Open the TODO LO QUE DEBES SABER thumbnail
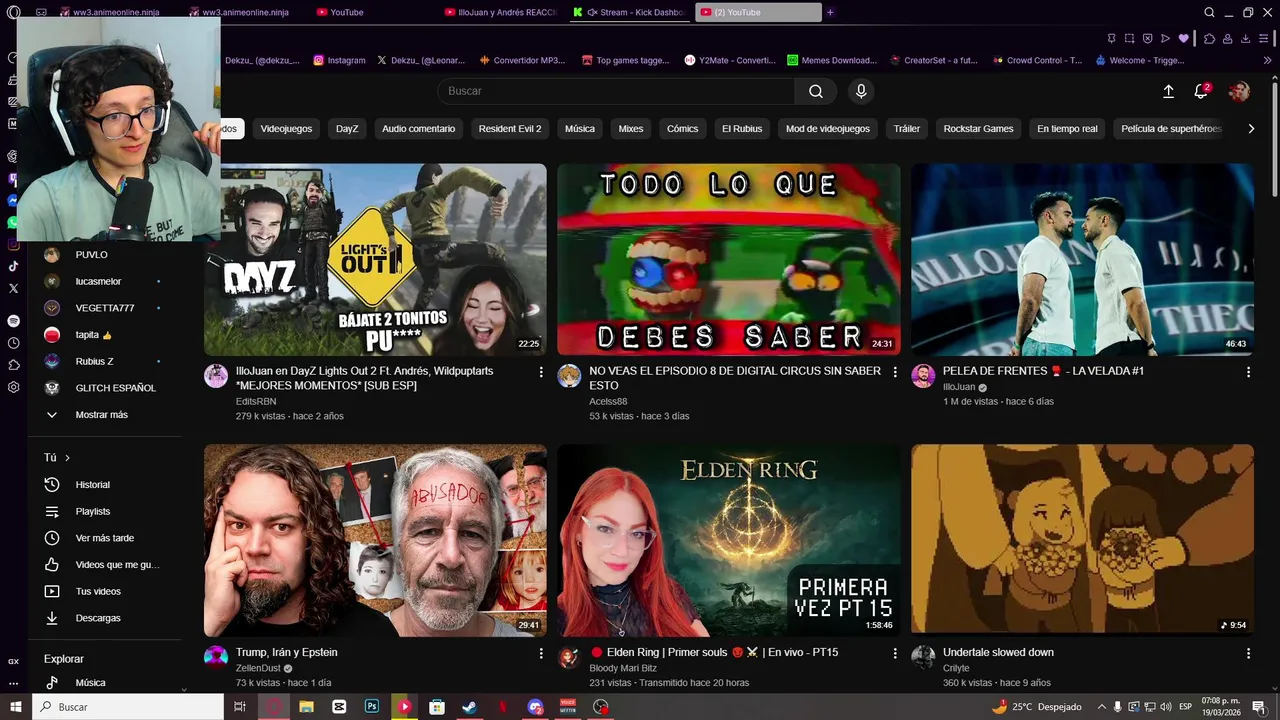 (x=729, y=260)
